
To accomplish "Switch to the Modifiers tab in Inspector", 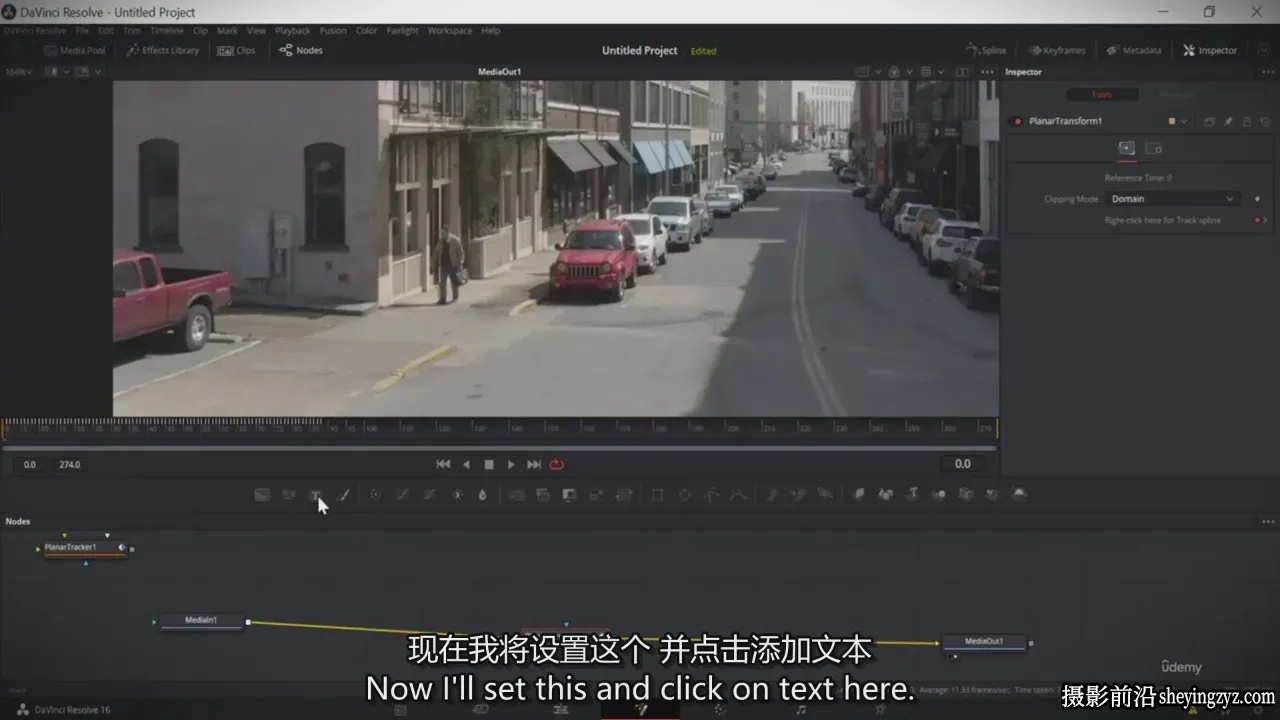I will click(x=1175, y=94).
